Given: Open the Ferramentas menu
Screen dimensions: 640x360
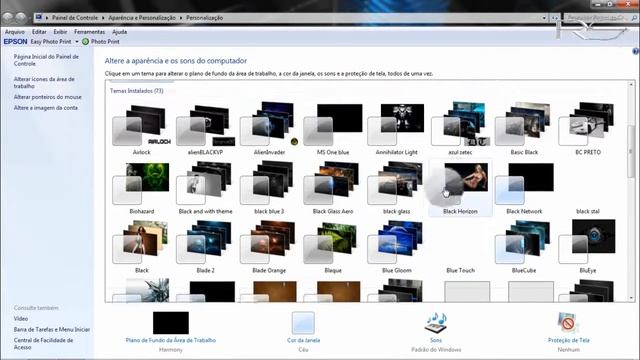Looking at the screenshot, I should 89,32.
